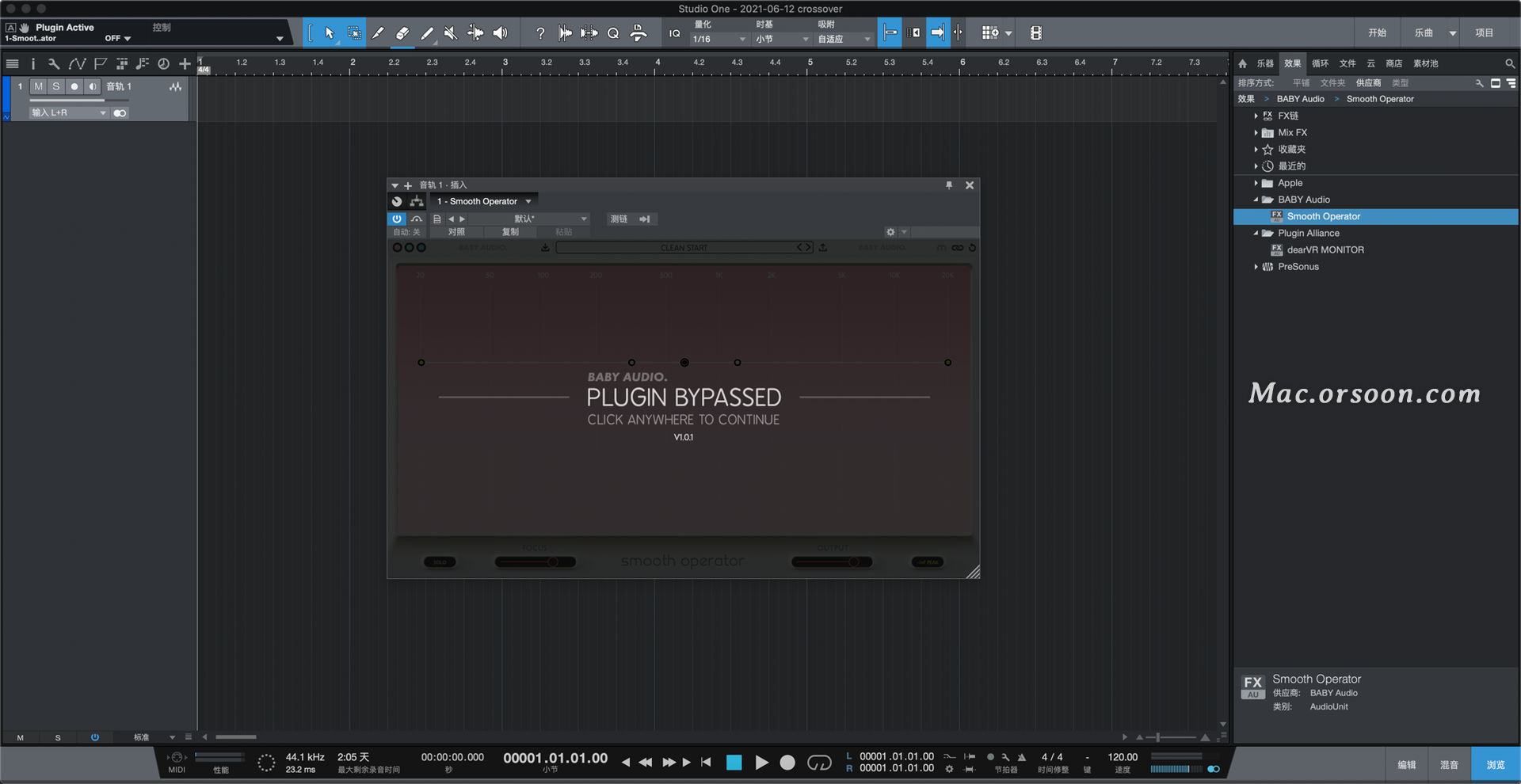Open the Strip Silence icon
Image resolution: width=1521 pixels, height=784 pixels.
tap(589, 33)
